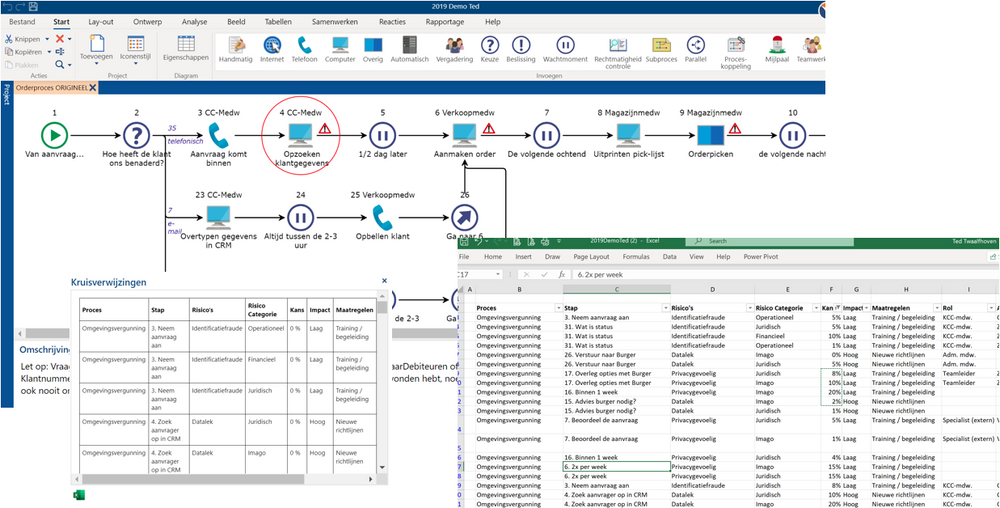This screenshot has width=1000, height=508.
Task: Close the Kruisverwijzingen panel
Action: point(384,280)
